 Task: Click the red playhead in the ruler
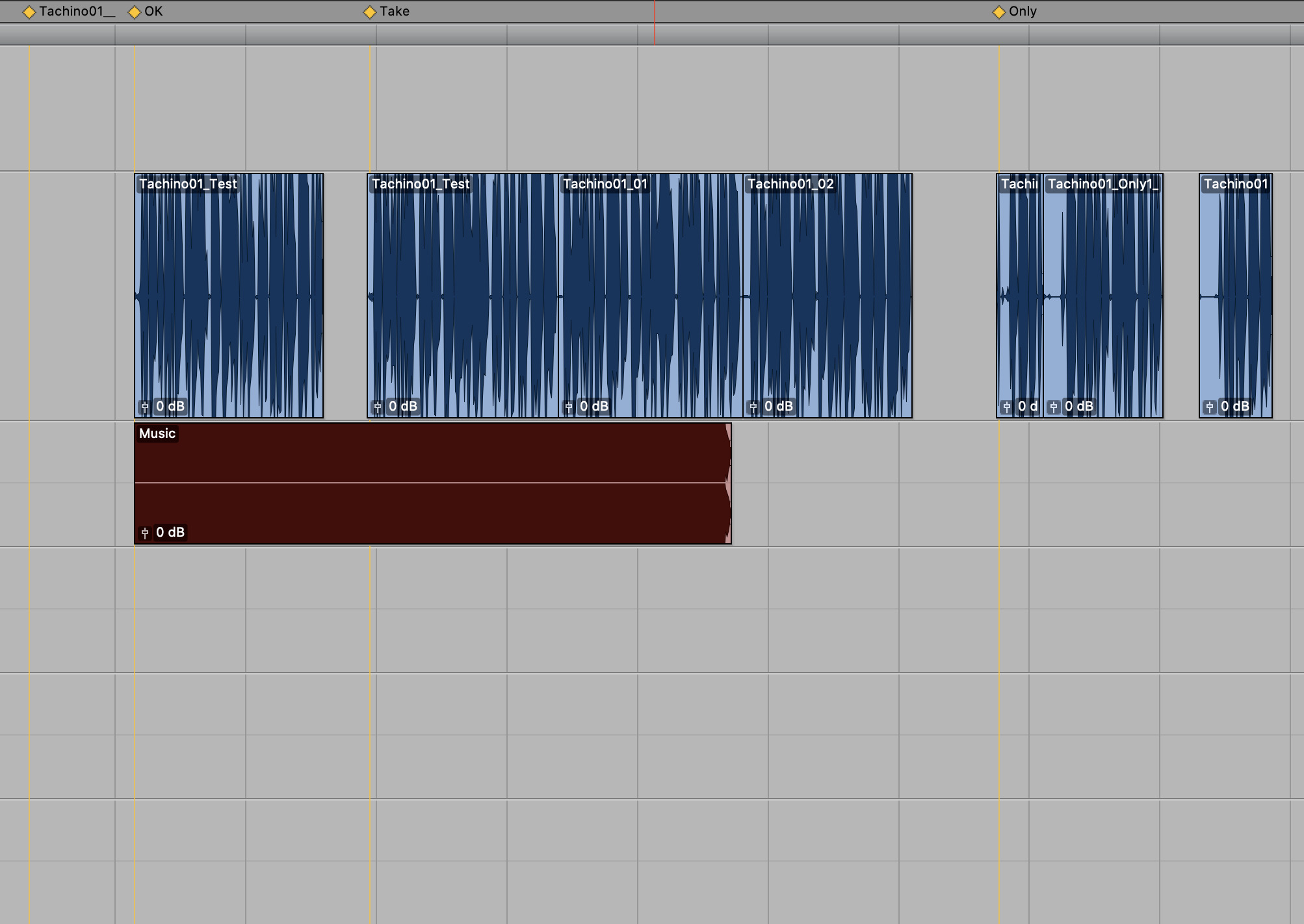654,34
